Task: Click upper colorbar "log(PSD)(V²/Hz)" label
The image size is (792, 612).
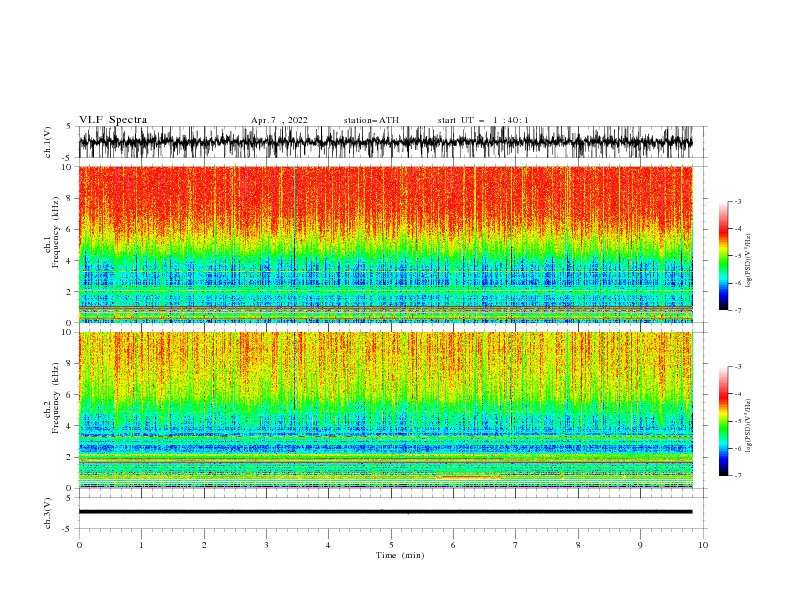Action: (749, 261)
